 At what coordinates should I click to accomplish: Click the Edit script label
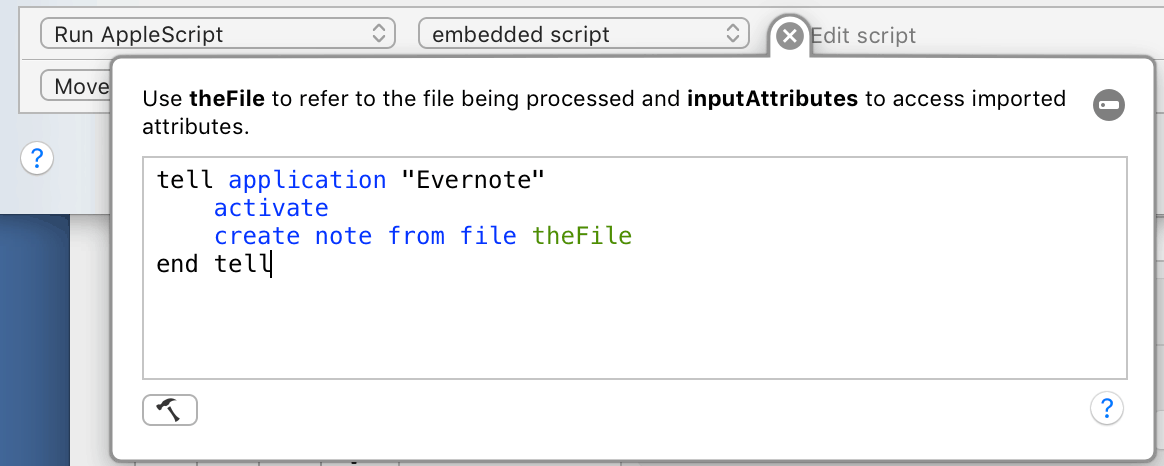863,36
